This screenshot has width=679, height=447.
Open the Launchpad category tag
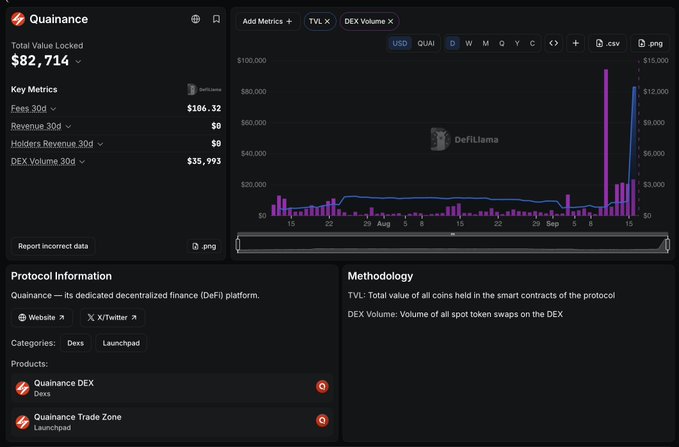(x=121, y=343)
